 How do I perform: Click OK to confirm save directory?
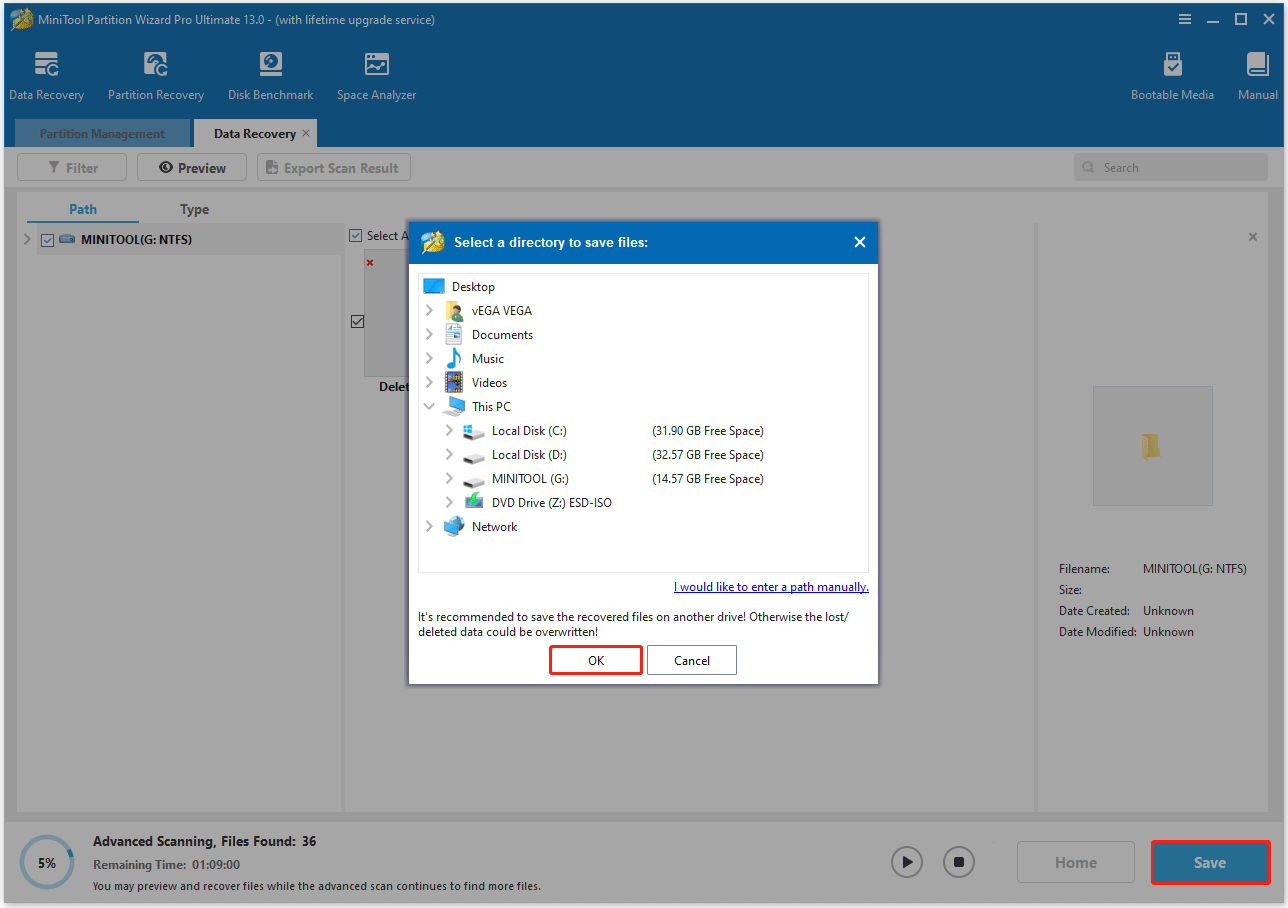(596, 660)
